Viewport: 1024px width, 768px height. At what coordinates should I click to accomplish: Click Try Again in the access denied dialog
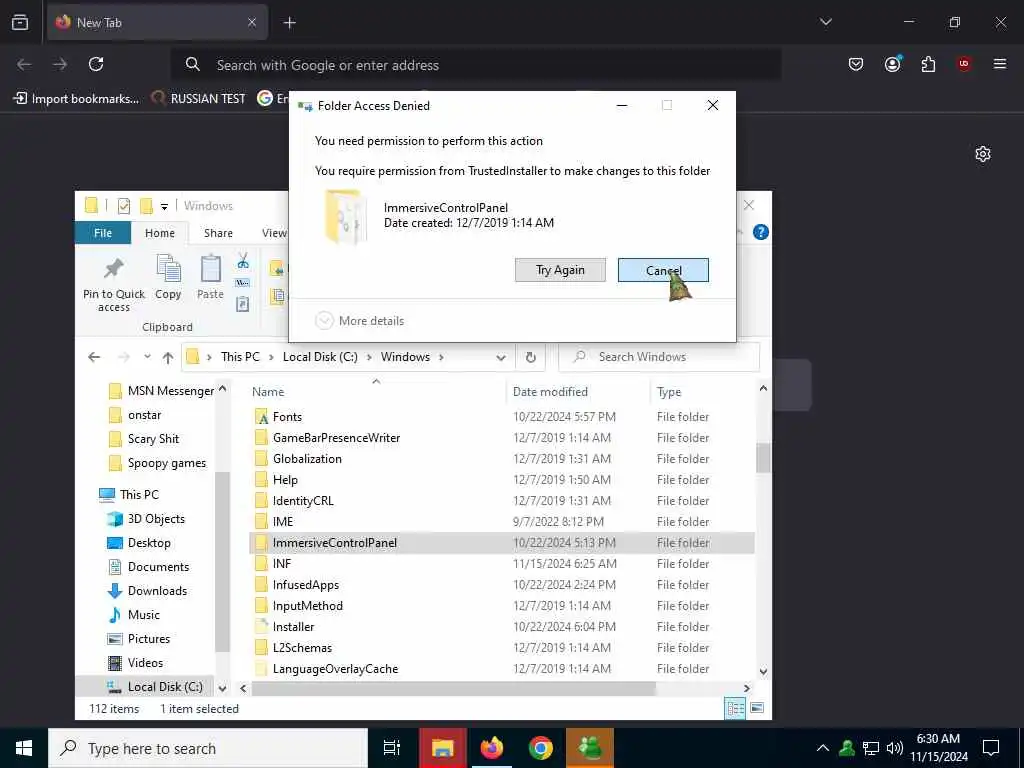point(560,270)
